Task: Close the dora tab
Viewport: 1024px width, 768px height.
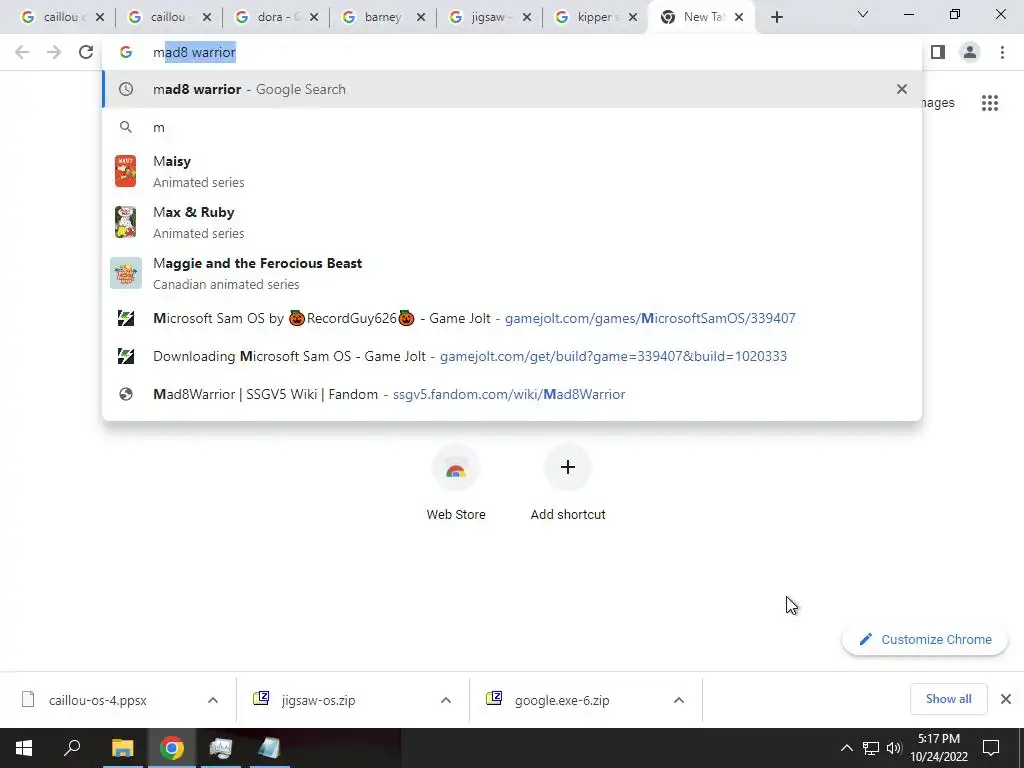Action: coord(313,18)
